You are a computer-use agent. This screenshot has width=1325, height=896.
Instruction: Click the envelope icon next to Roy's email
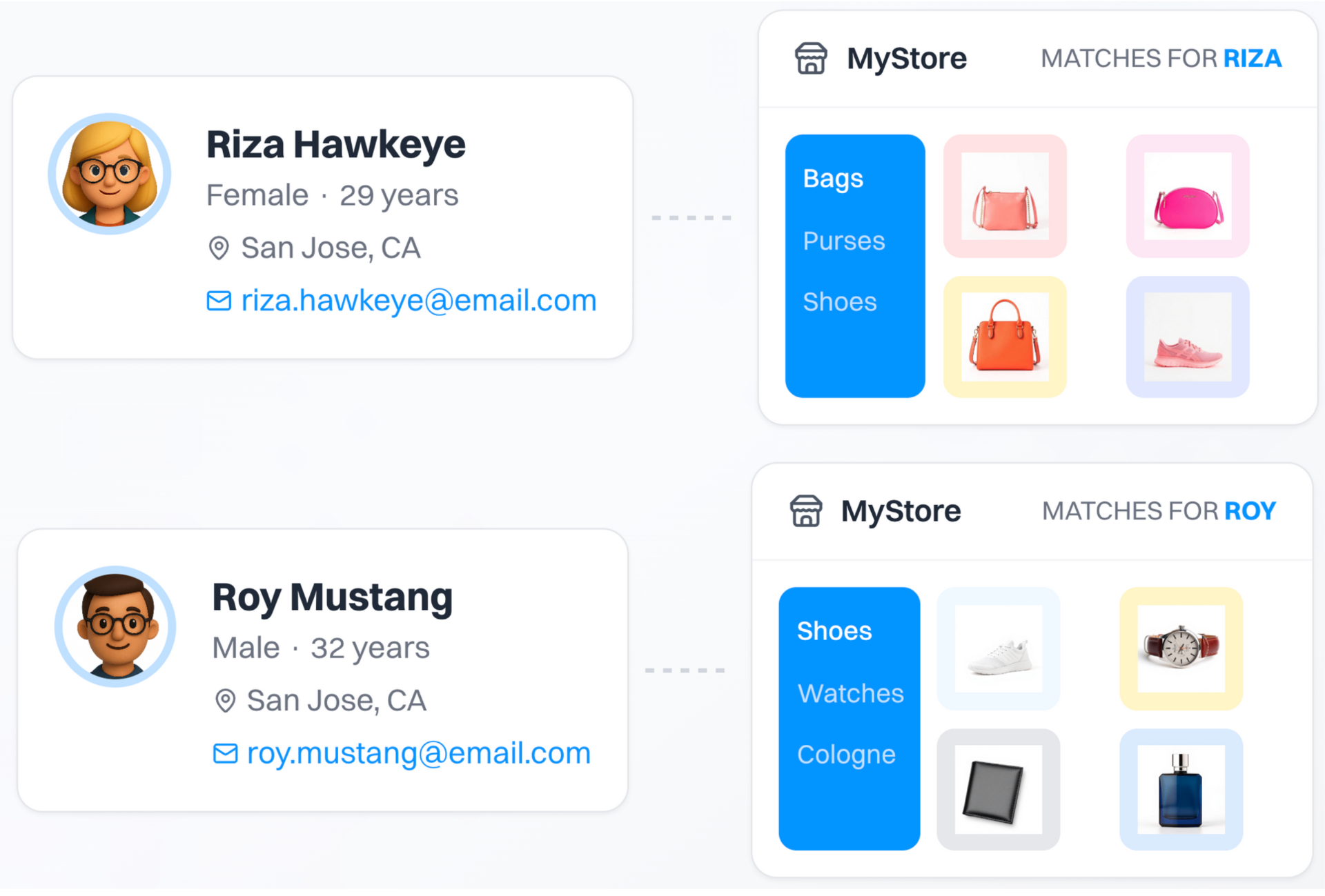coord(225,754)
